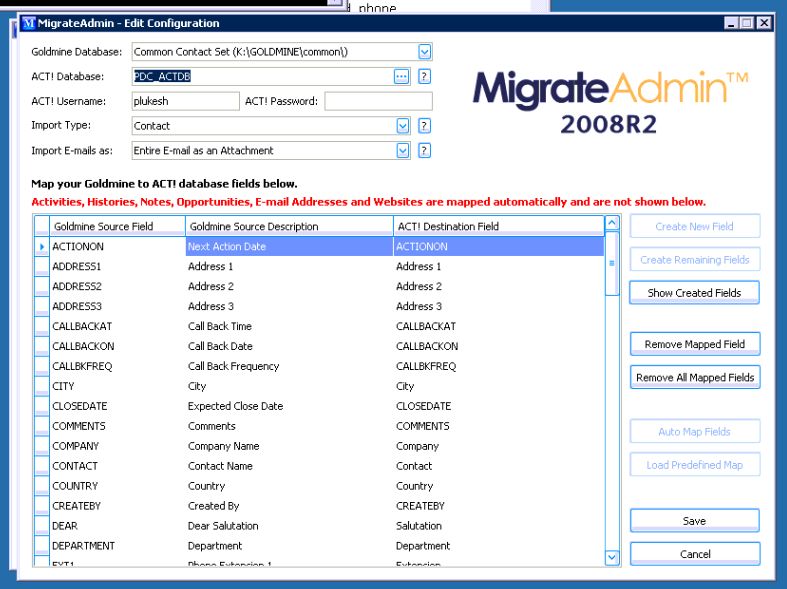Browse for ACT! database with ellipsis button

click(x=402, y=76)
